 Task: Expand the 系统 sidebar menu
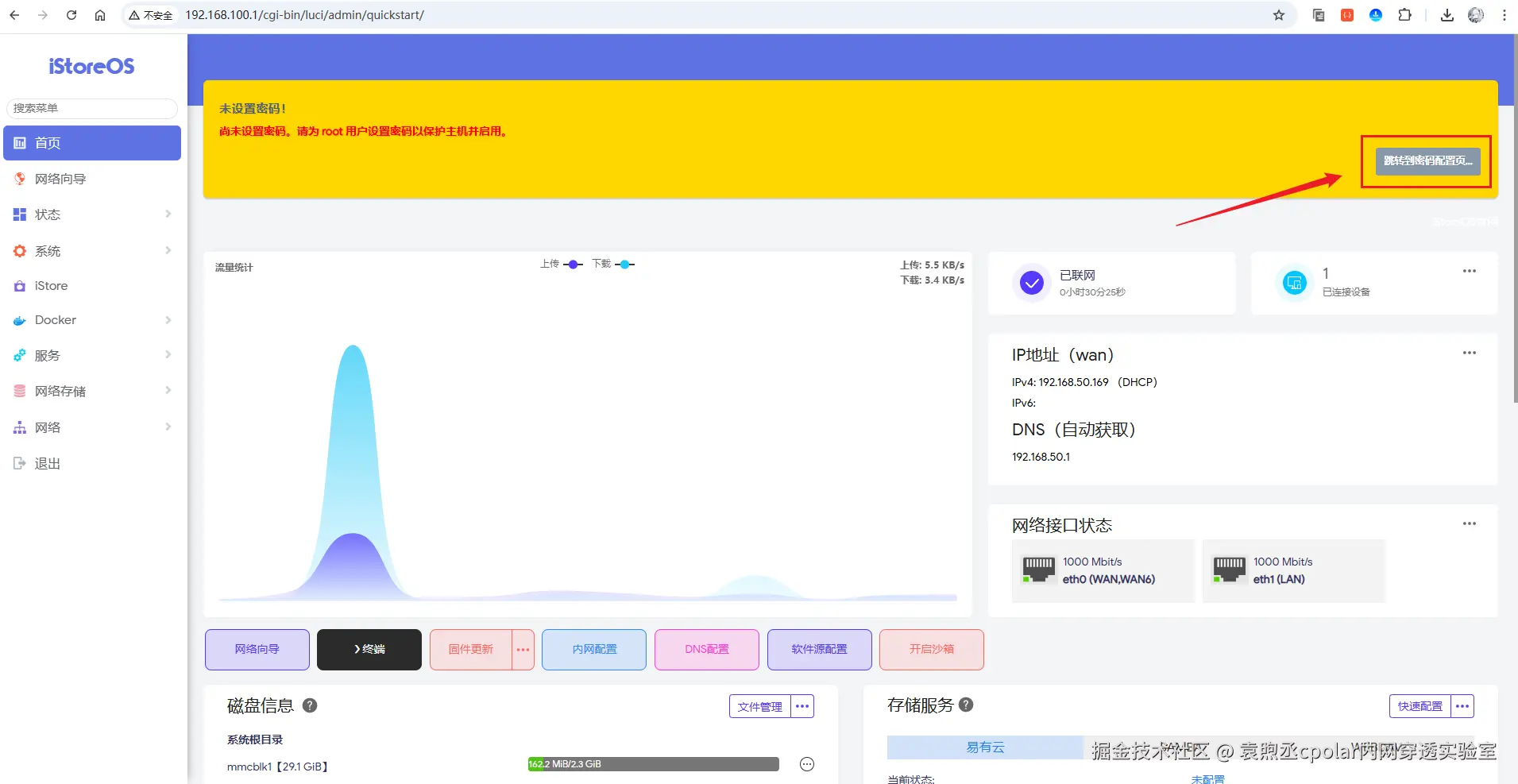coord(92,251)
